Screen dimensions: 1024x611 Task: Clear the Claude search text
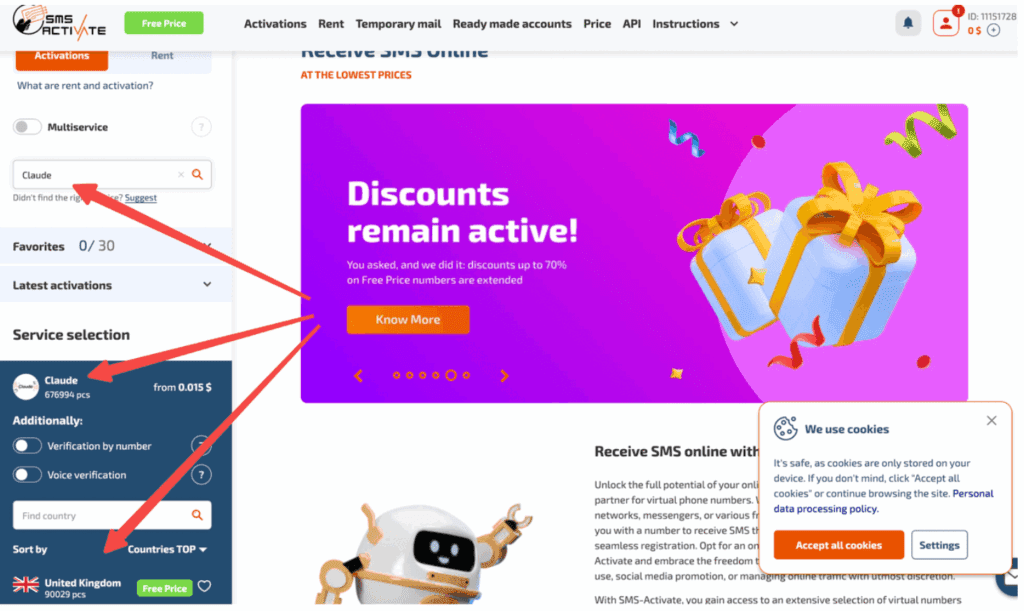[x=181, y=174]
